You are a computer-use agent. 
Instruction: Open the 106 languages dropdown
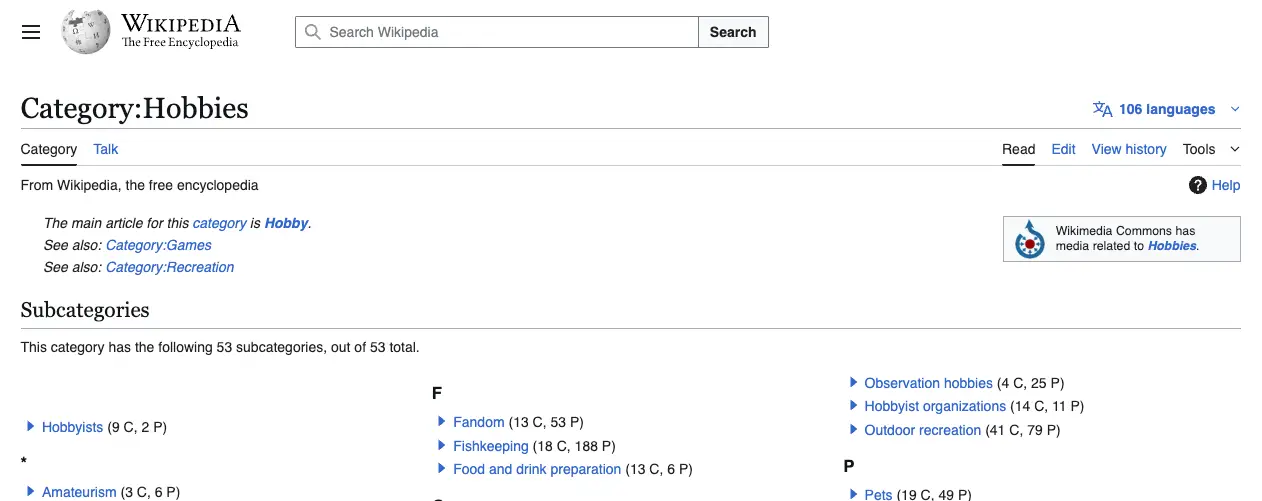point(1167,109)
